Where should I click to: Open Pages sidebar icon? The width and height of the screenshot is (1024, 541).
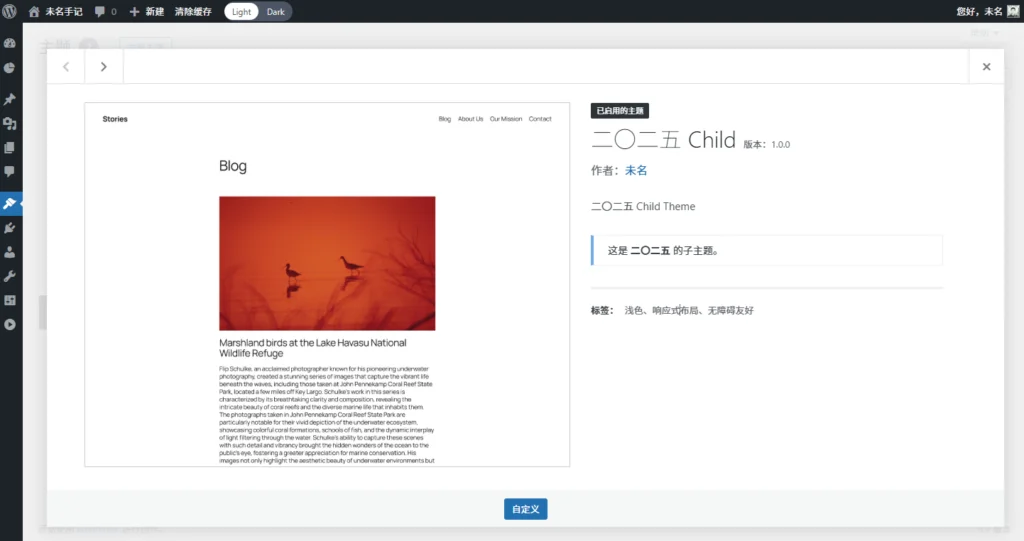[10, 147]
